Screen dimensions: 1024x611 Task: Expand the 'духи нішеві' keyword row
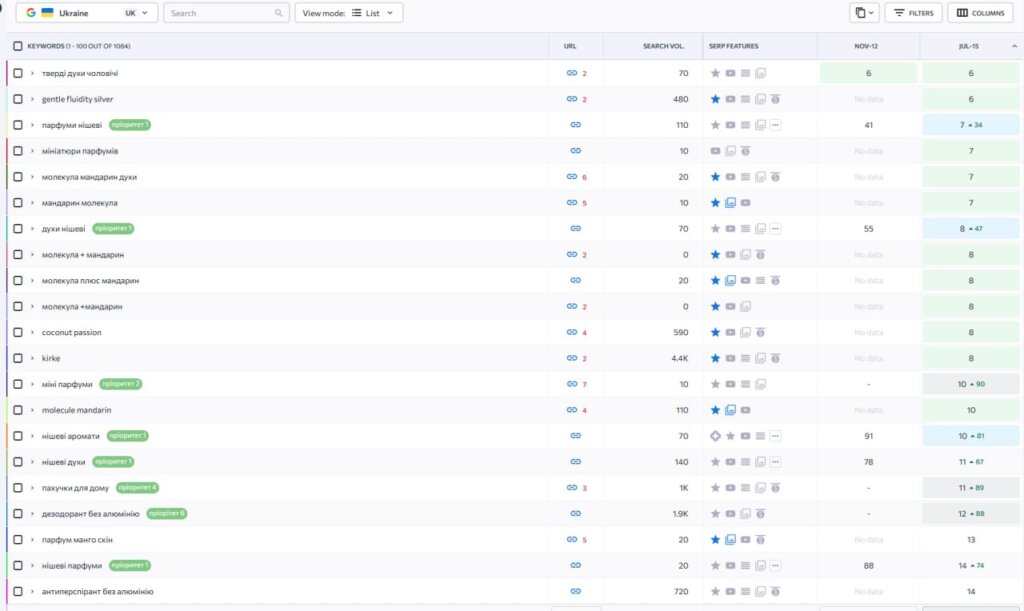click(x=32, y=229)
